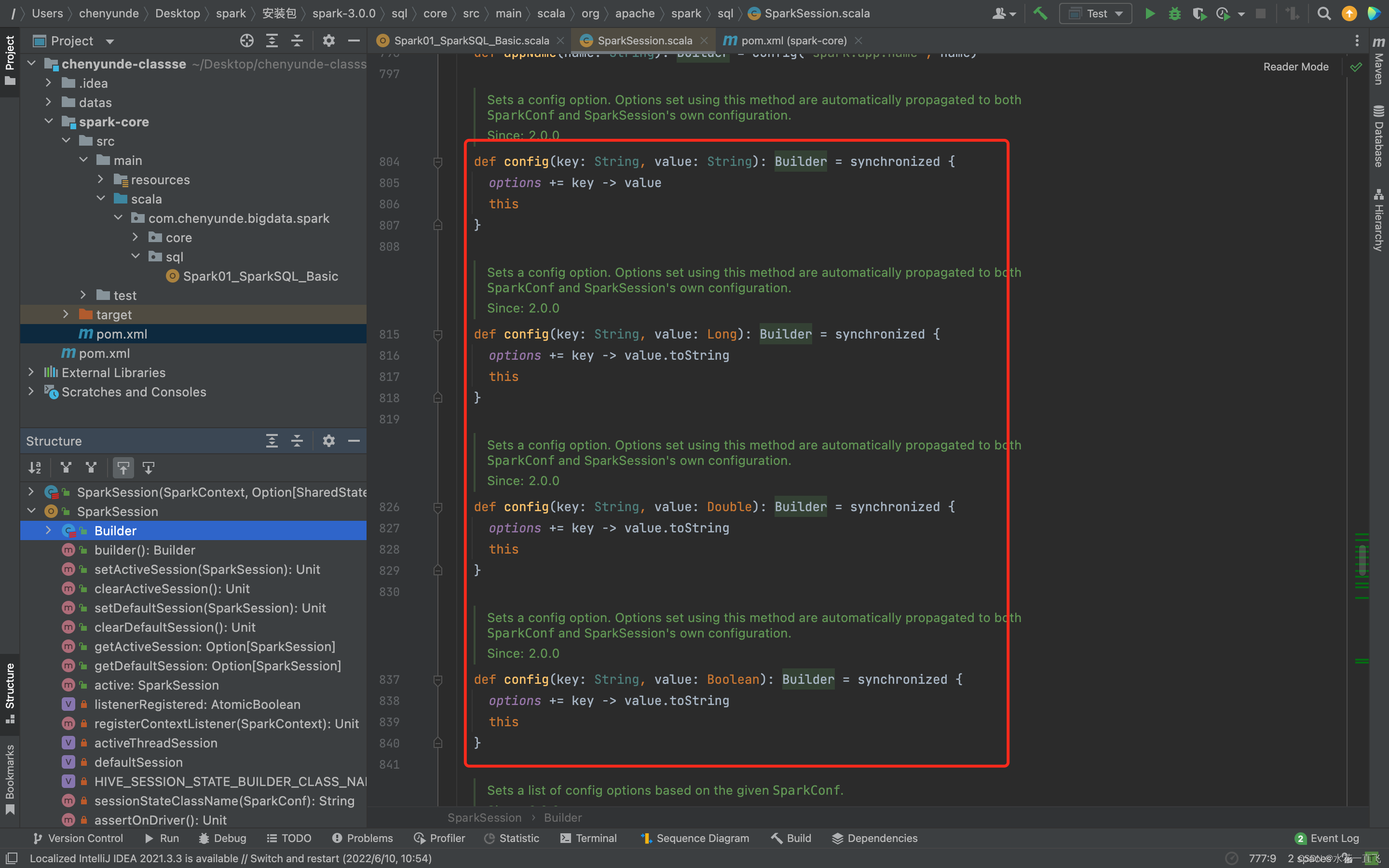Click the orange IDE update arrow icon
1389x868 pixels.
pos(1349,13)
